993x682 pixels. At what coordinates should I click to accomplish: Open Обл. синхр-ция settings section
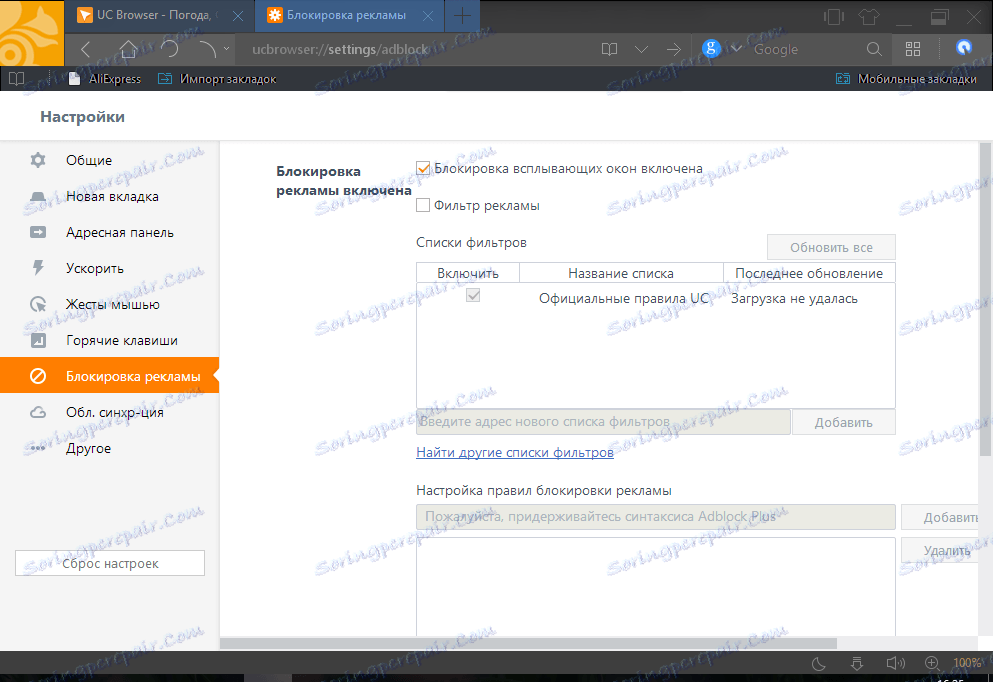coord(110,412)
